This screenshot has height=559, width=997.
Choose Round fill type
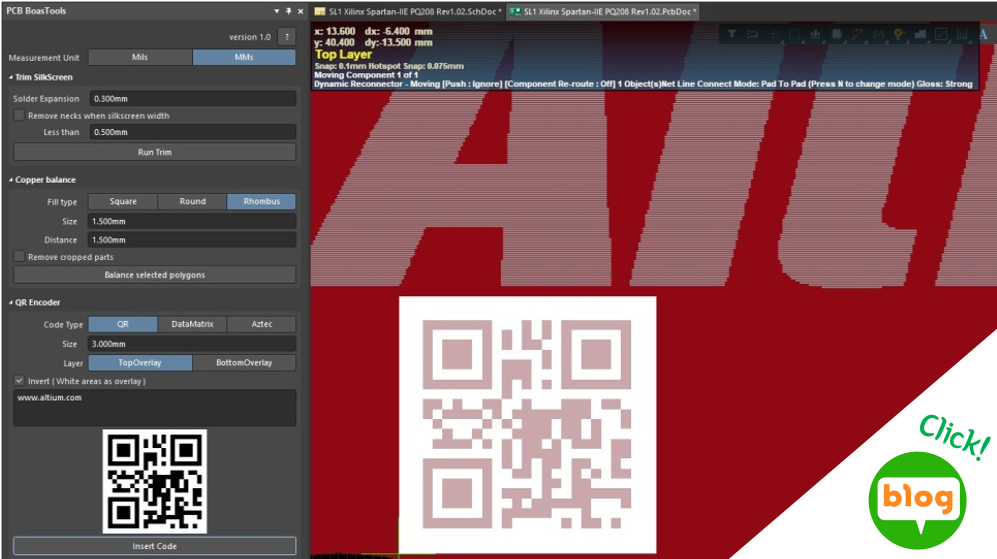pyautogui.click(x=192, y=202)
